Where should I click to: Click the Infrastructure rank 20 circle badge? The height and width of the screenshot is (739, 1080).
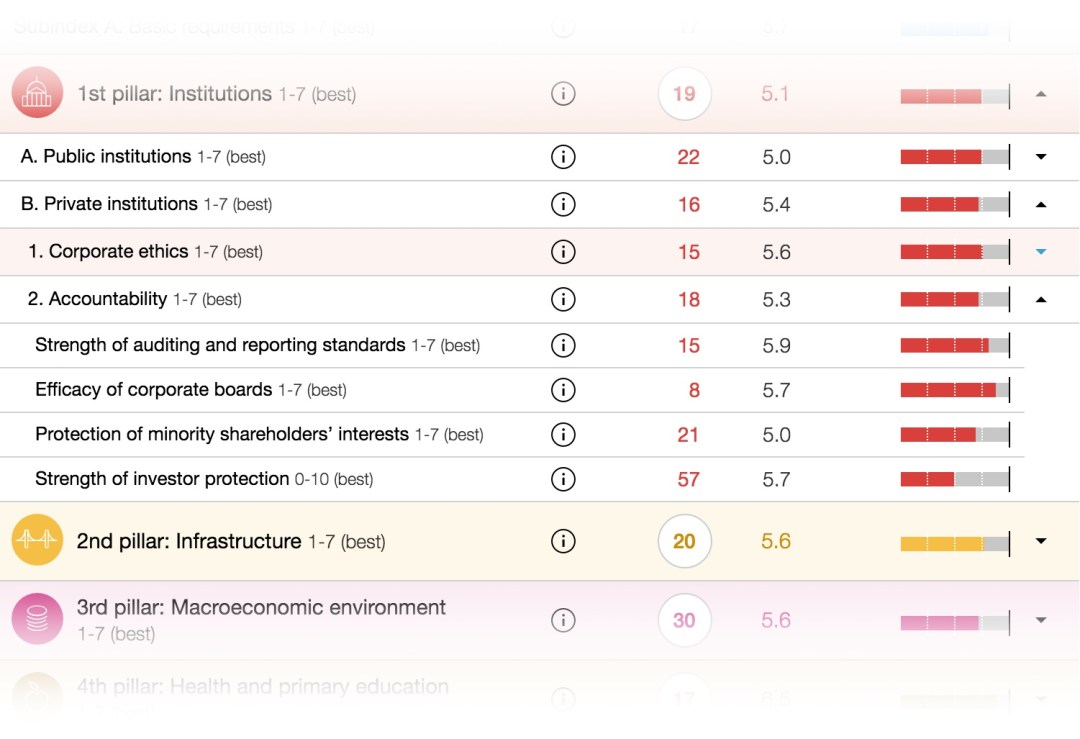(x=684, y=541)
